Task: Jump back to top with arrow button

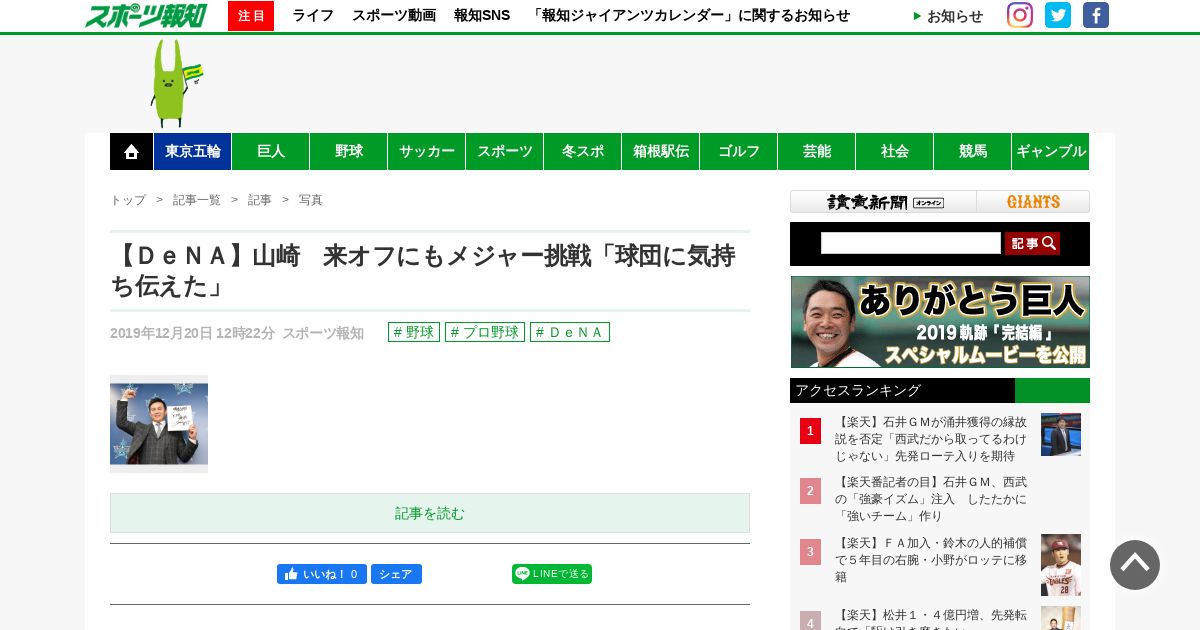Action: click(x=1135, y=565)
